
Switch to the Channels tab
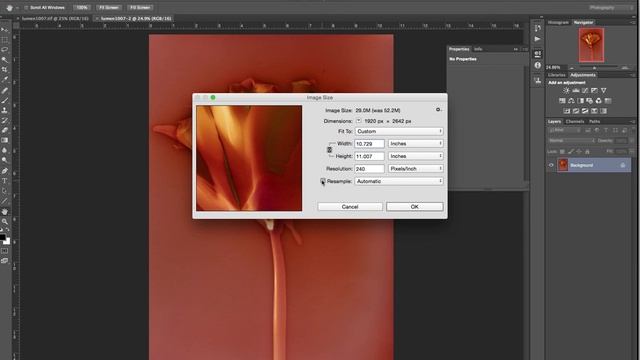click(x=575, y=122)
